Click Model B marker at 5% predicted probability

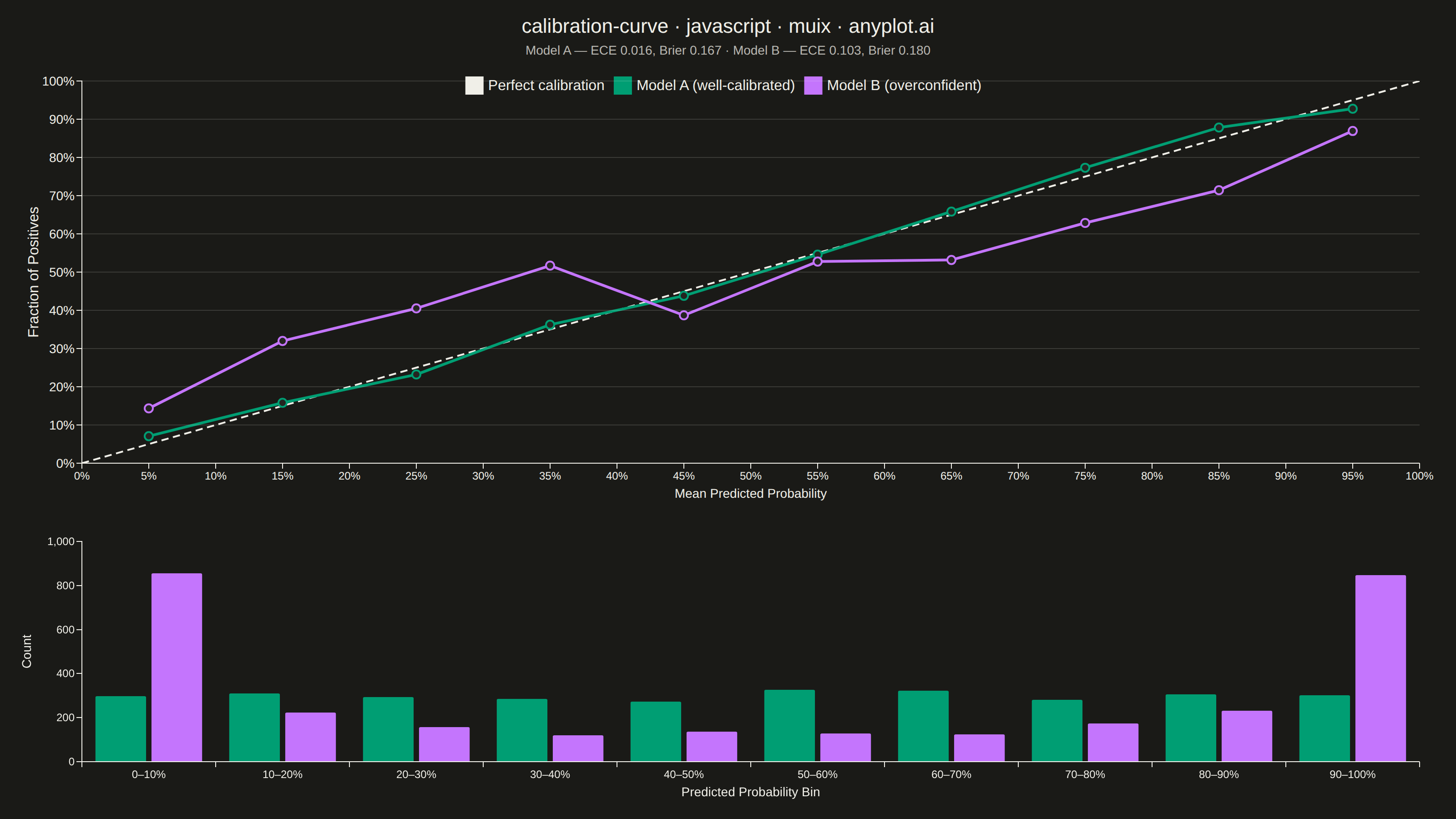(149, 408)
